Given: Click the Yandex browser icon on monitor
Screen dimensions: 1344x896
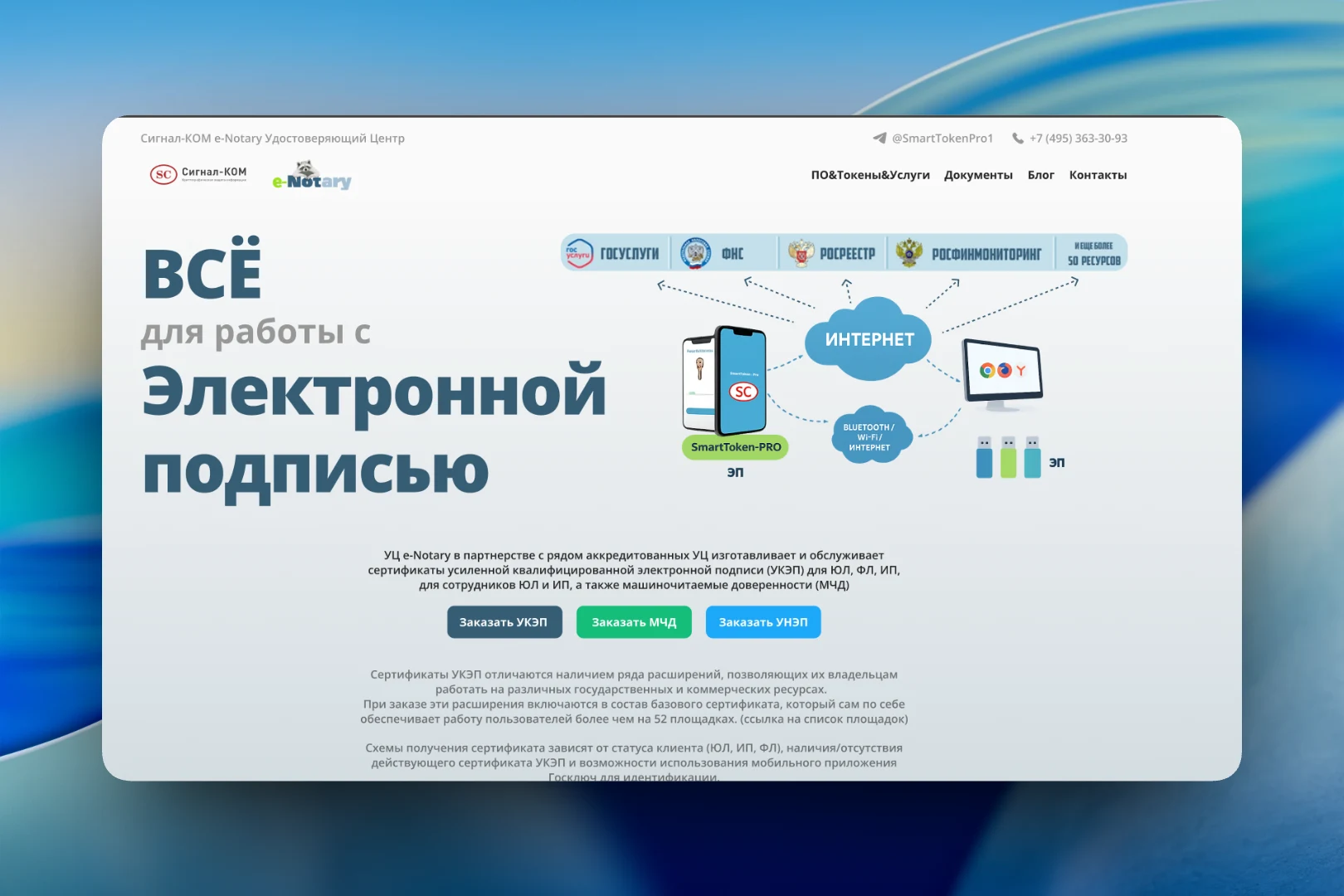Looking at the screenshot, I should tap(1021, 370).
